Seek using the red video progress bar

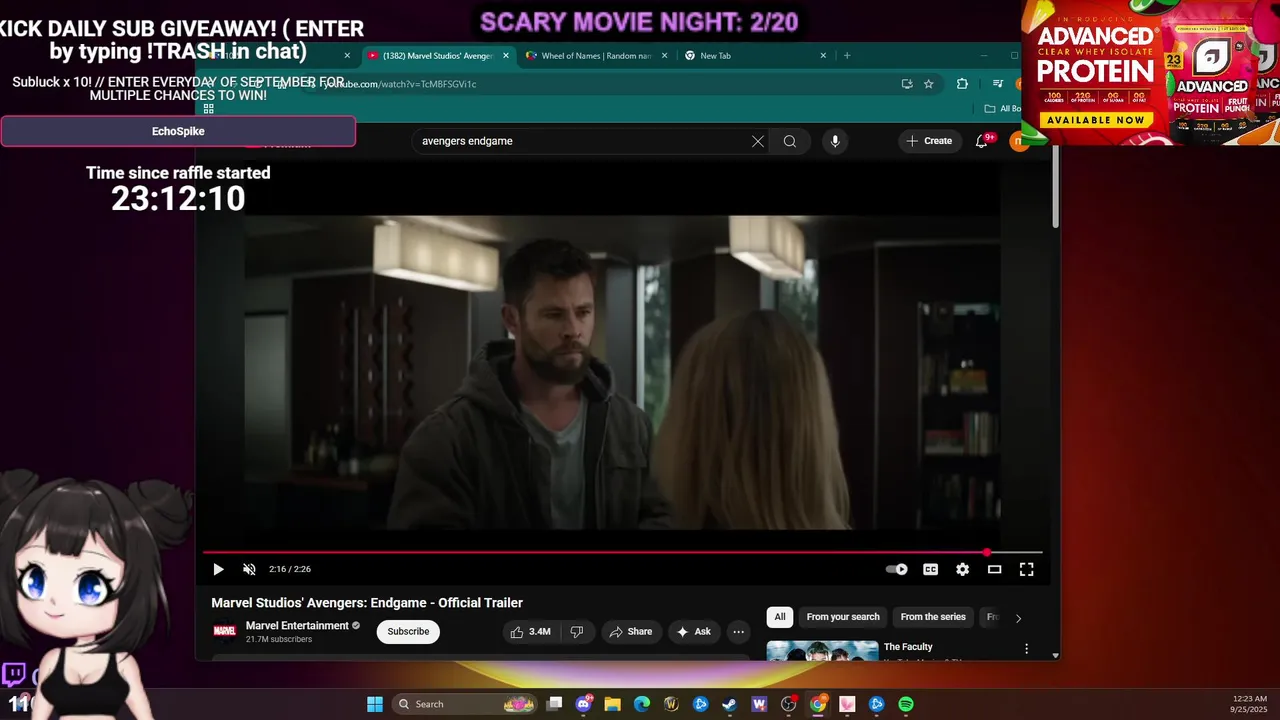622,552
